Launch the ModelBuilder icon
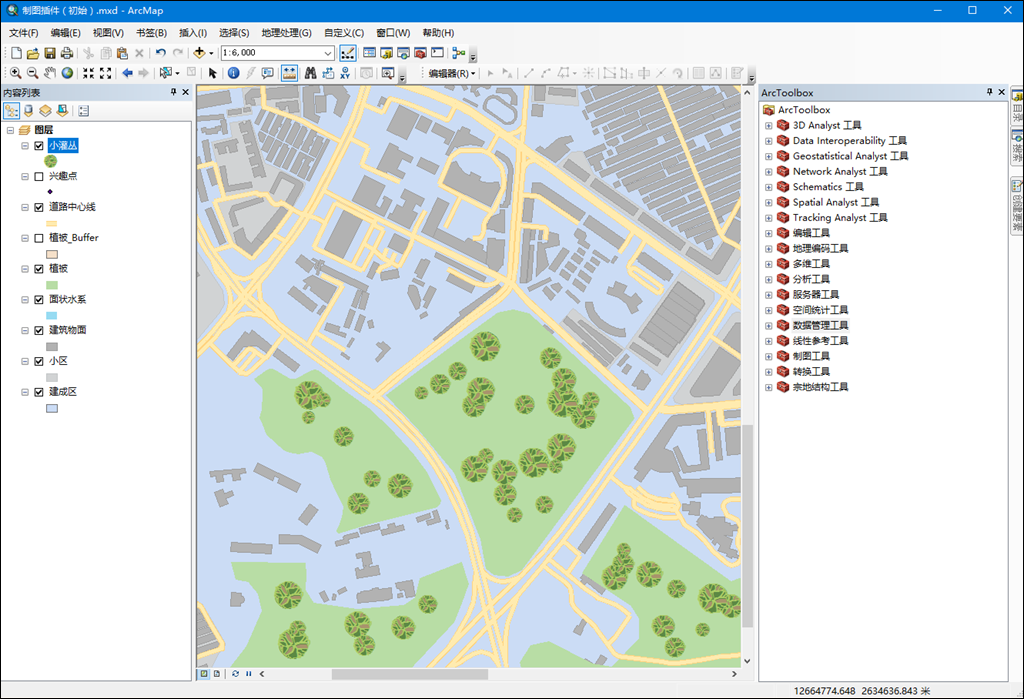 tap(459, 53)
